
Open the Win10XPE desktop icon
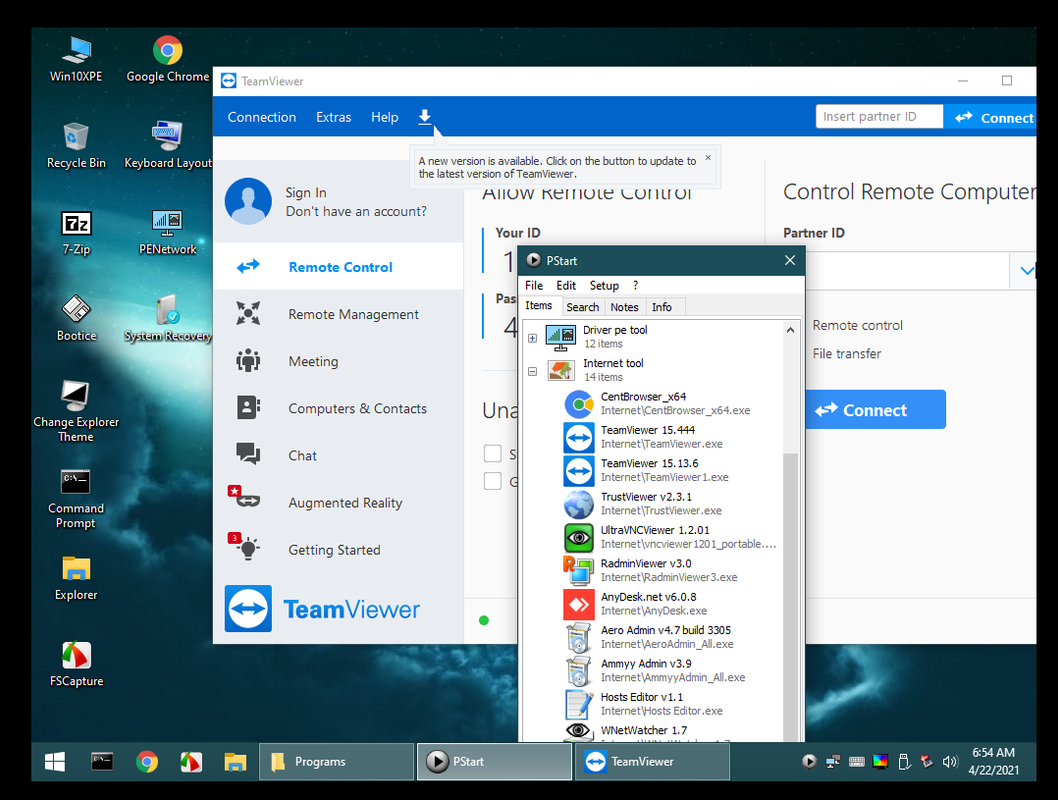pyautogui.click(x=76, y=59)
